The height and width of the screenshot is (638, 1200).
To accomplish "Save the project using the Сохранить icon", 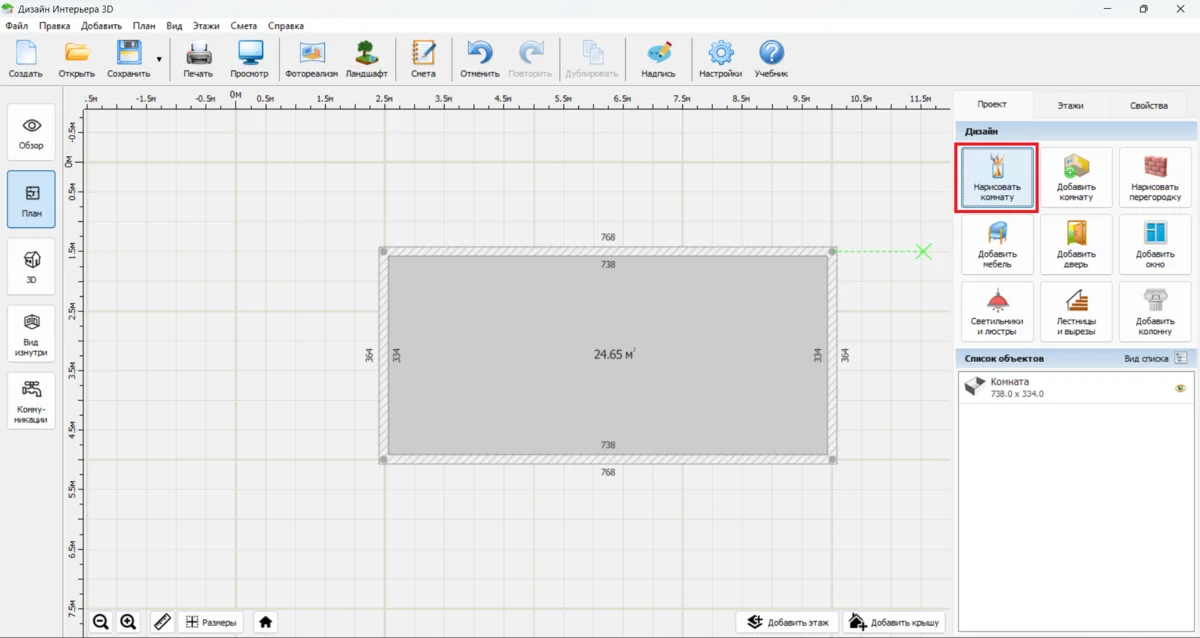I will click(129, 59).
